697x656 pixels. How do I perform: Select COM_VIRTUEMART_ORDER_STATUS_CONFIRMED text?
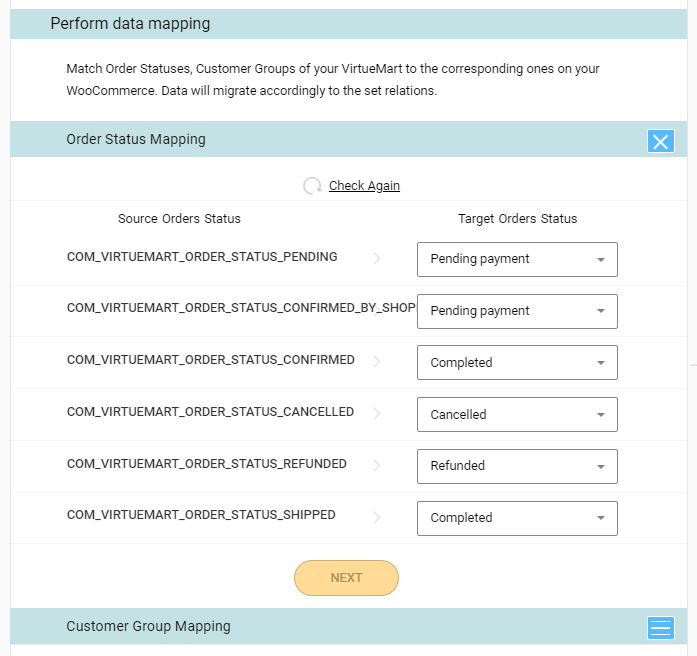coord(211,360)
